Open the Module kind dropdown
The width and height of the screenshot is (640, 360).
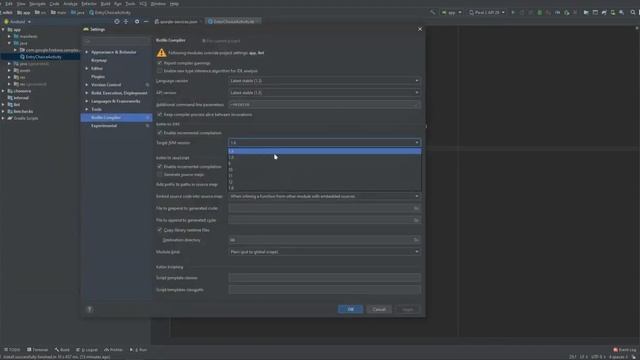[324, 252]
